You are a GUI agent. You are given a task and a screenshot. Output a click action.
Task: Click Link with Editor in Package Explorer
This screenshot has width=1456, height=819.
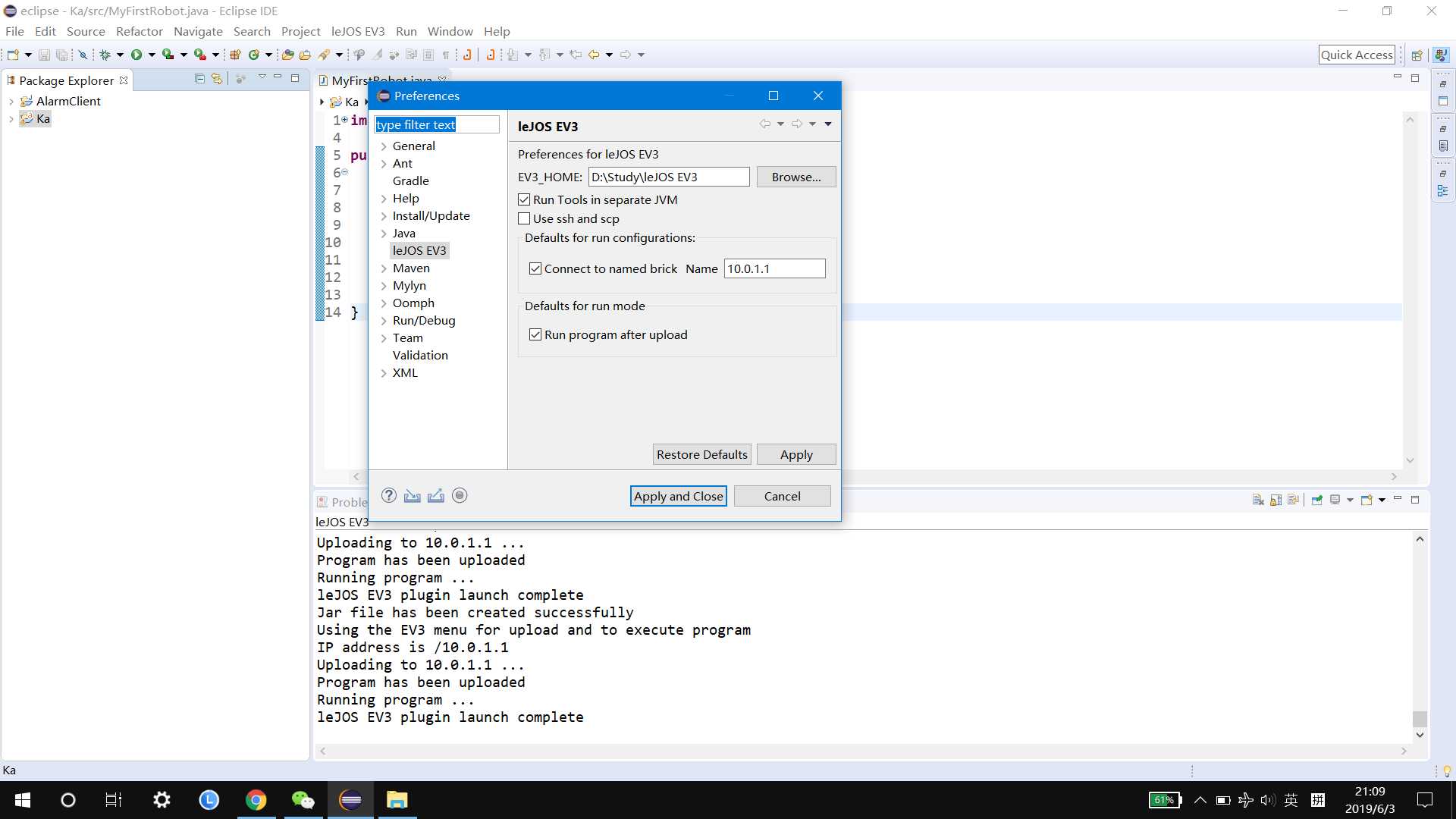coord(217,78)
